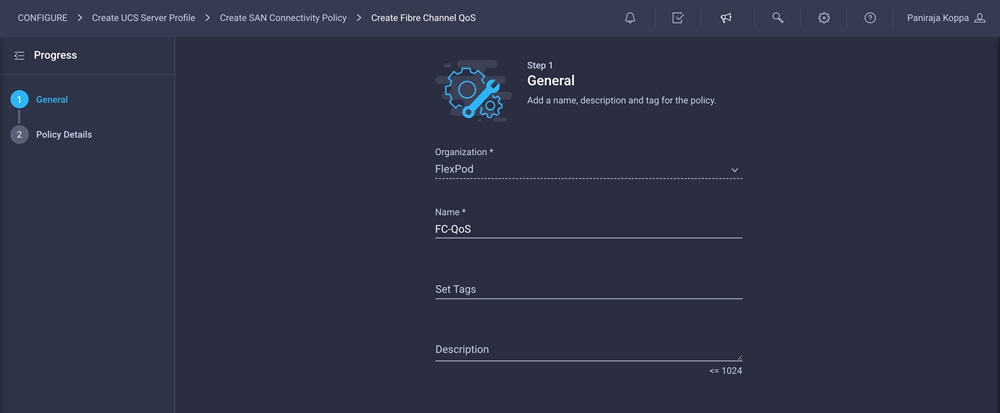
Task: Collapse the Progress panel icon
Action: point(19,55)
